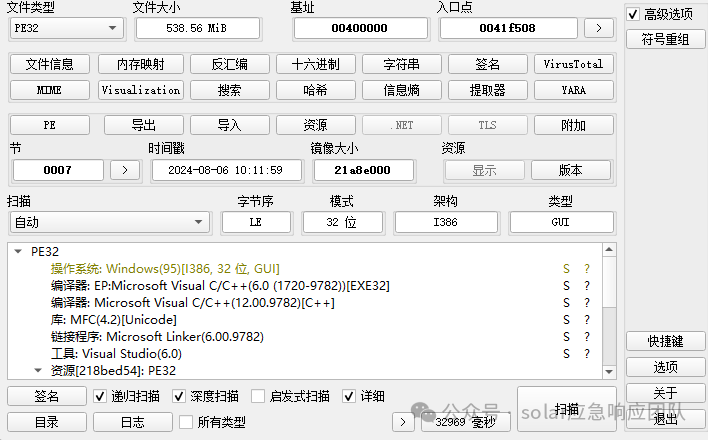The image size is (708, 440).
Task: Open the 字符串 strings view
Action: coord(402,64)
